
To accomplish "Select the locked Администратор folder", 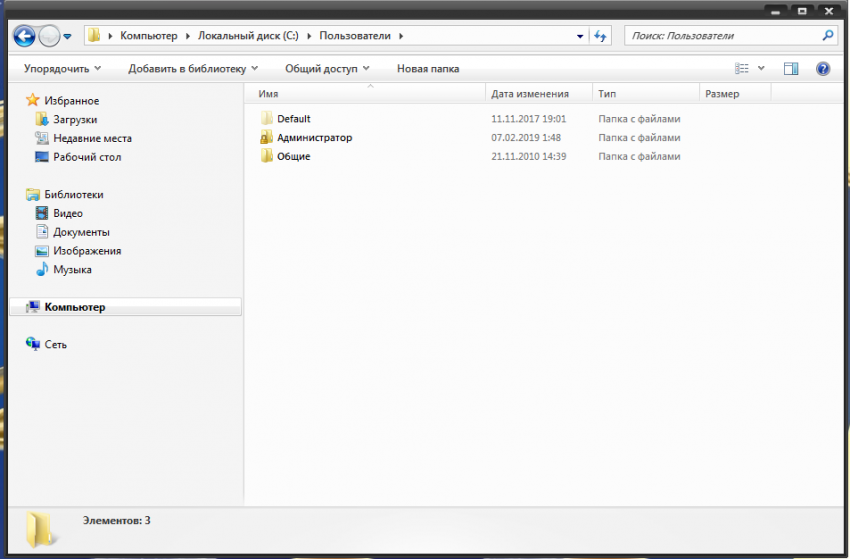I will (267, 138).
